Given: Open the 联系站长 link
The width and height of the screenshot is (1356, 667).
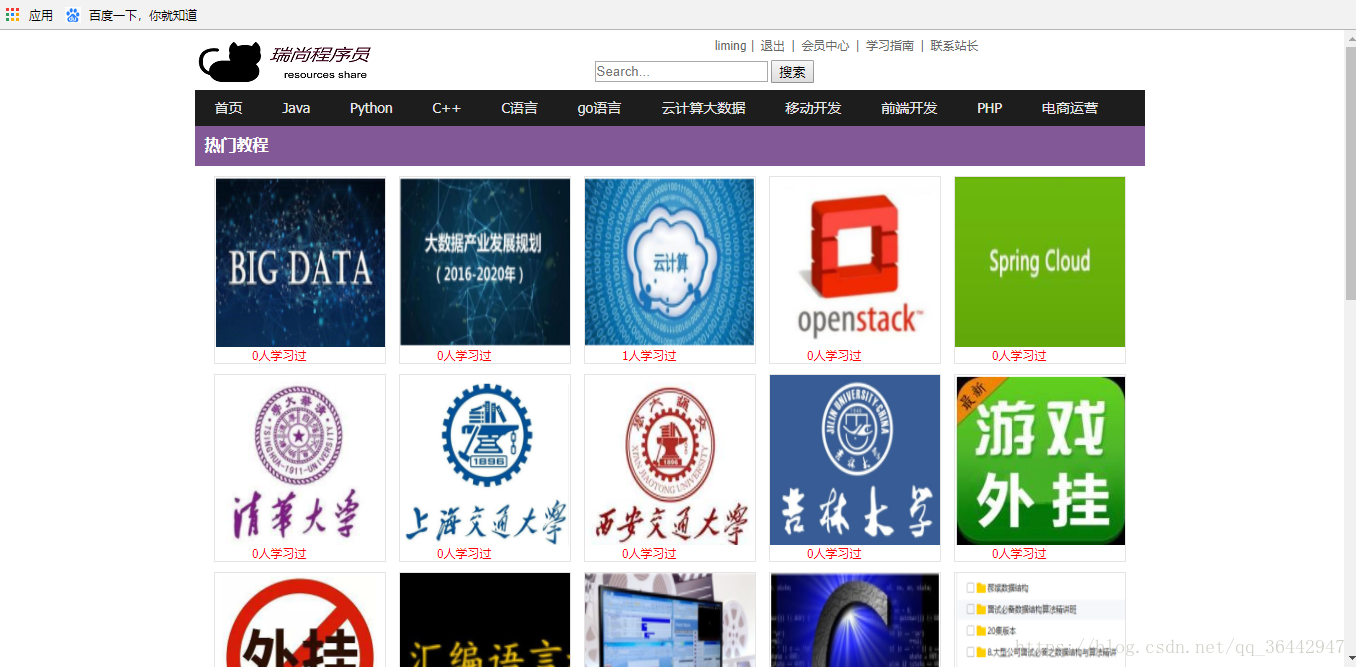Looking at the screenshot, I should click(x=954, y=46).
